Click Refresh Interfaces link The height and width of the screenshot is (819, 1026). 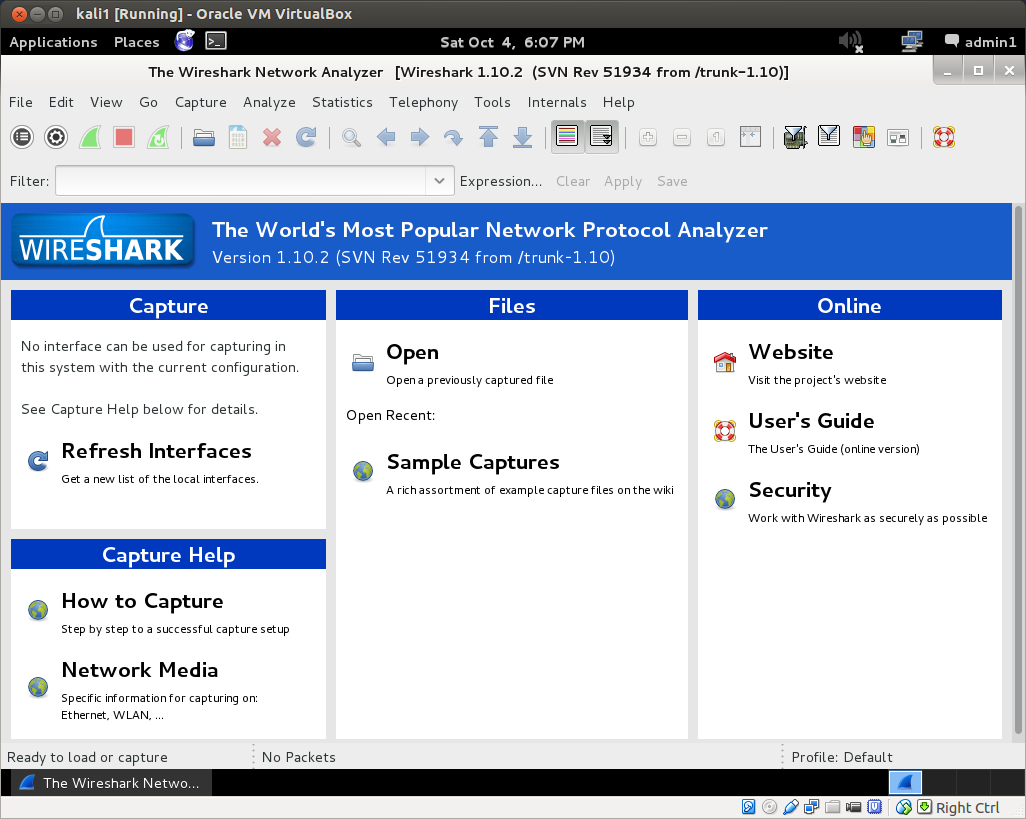click(x=156, y=451)
